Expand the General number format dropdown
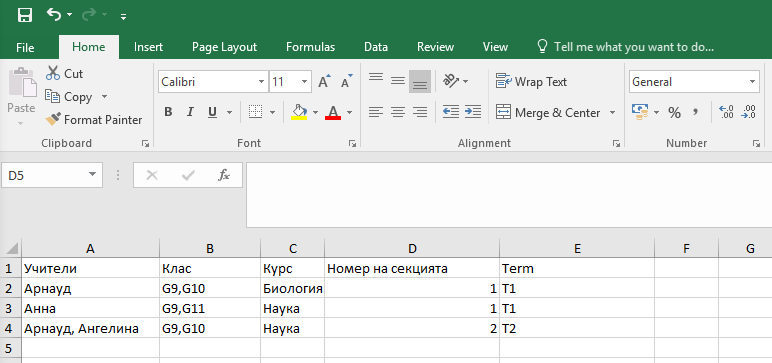 (x=753, y=82)
